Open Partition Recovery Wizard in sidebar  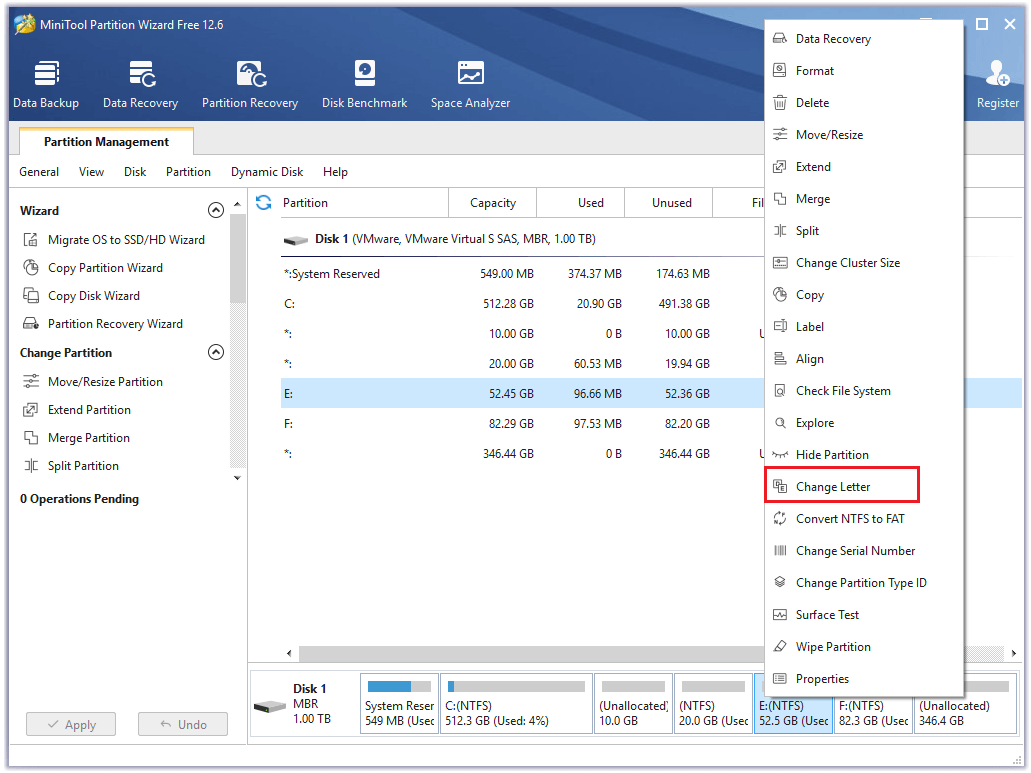103,323
